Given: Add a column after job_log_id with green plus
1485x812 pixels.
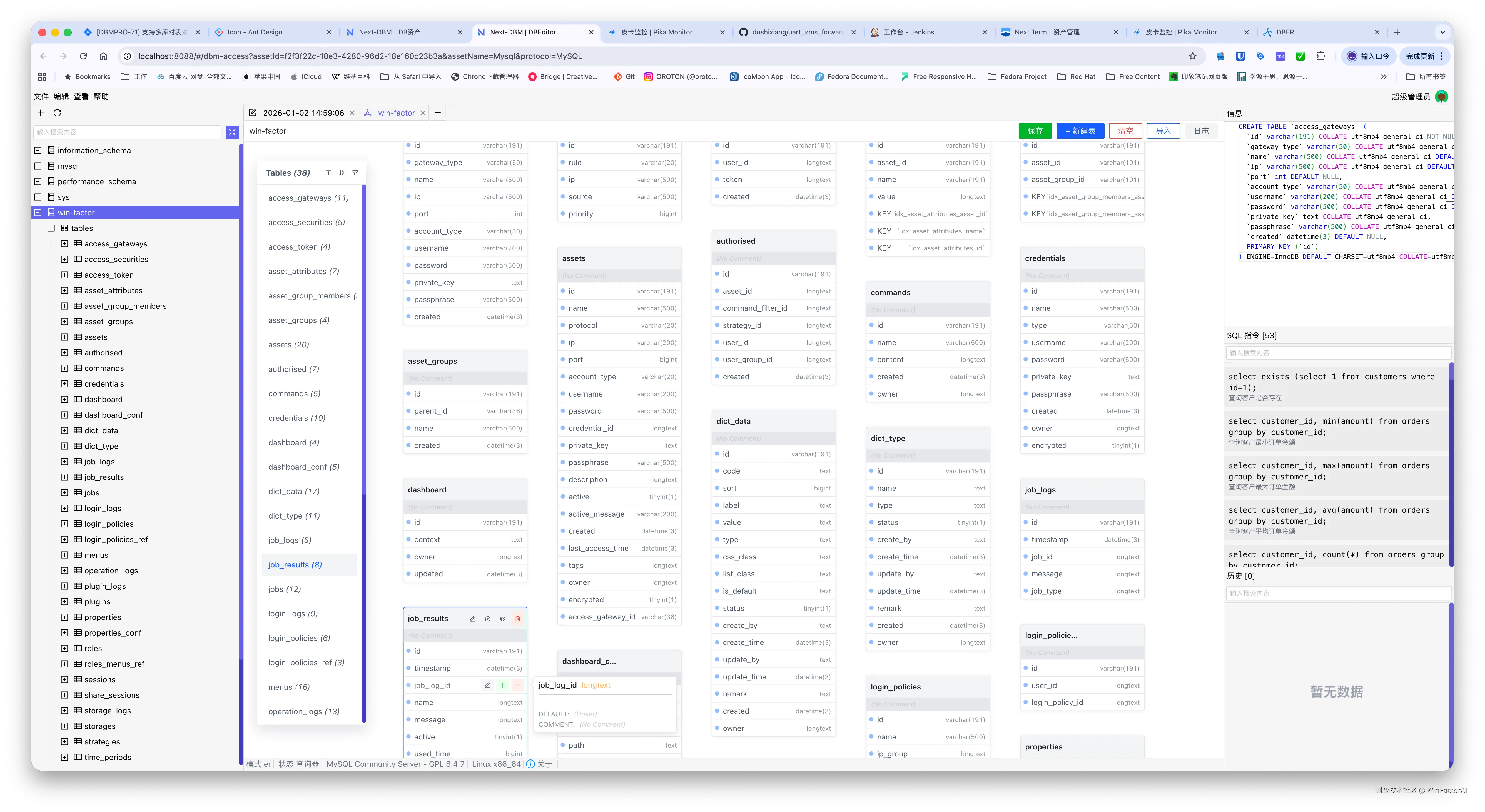Looking at the screenshot, I should 503,685.
